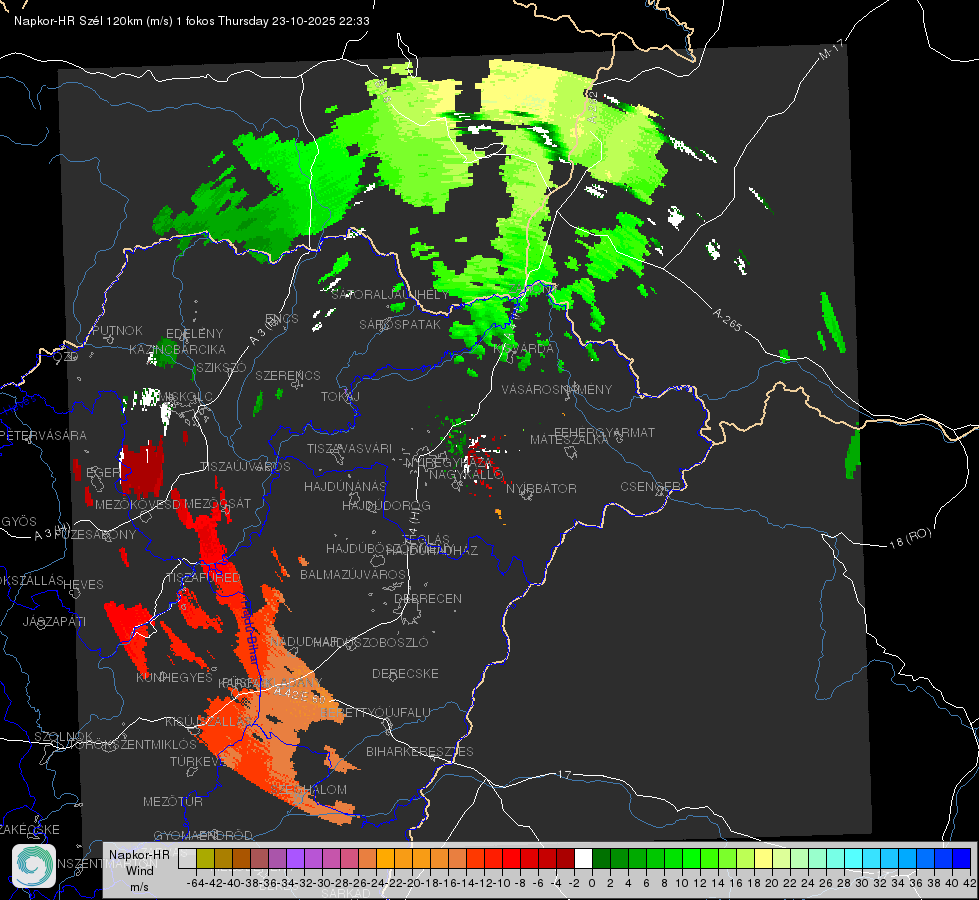Click the EDELÉNY town label

[194, 334]
